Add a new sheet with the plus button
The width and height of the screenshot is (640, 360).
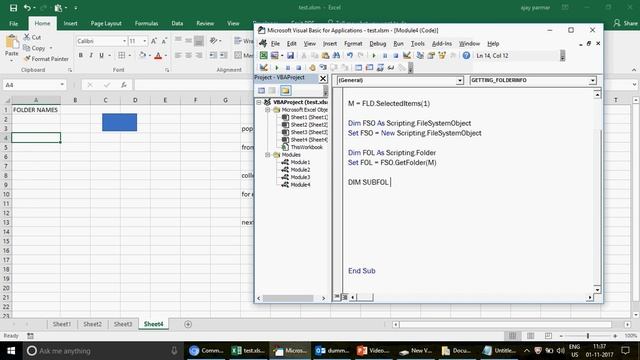(188, 324)
